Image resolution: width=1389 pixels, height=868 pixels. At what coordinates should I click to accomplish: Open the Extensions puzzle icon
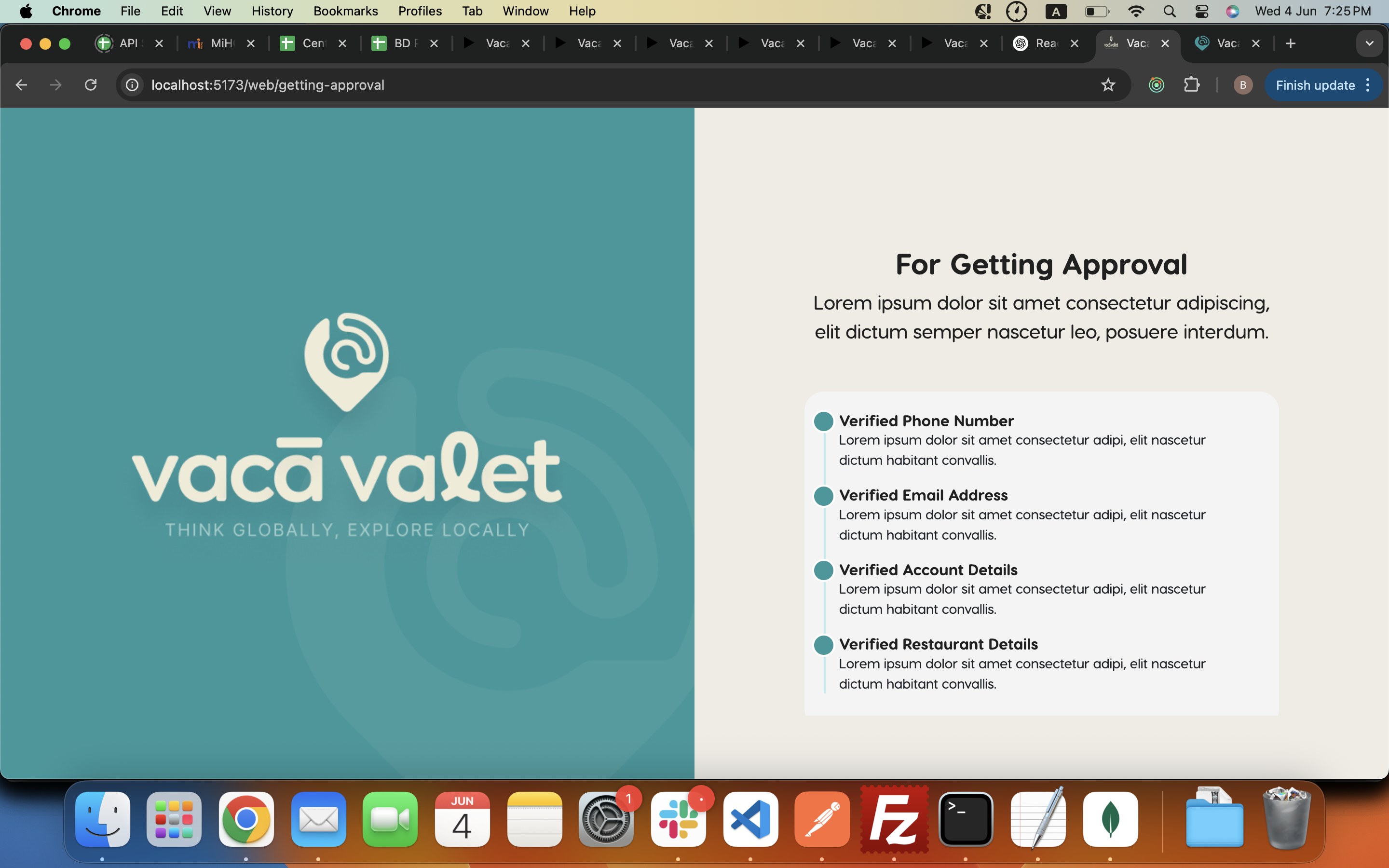pyautogui.click(x=1192, y=85)
